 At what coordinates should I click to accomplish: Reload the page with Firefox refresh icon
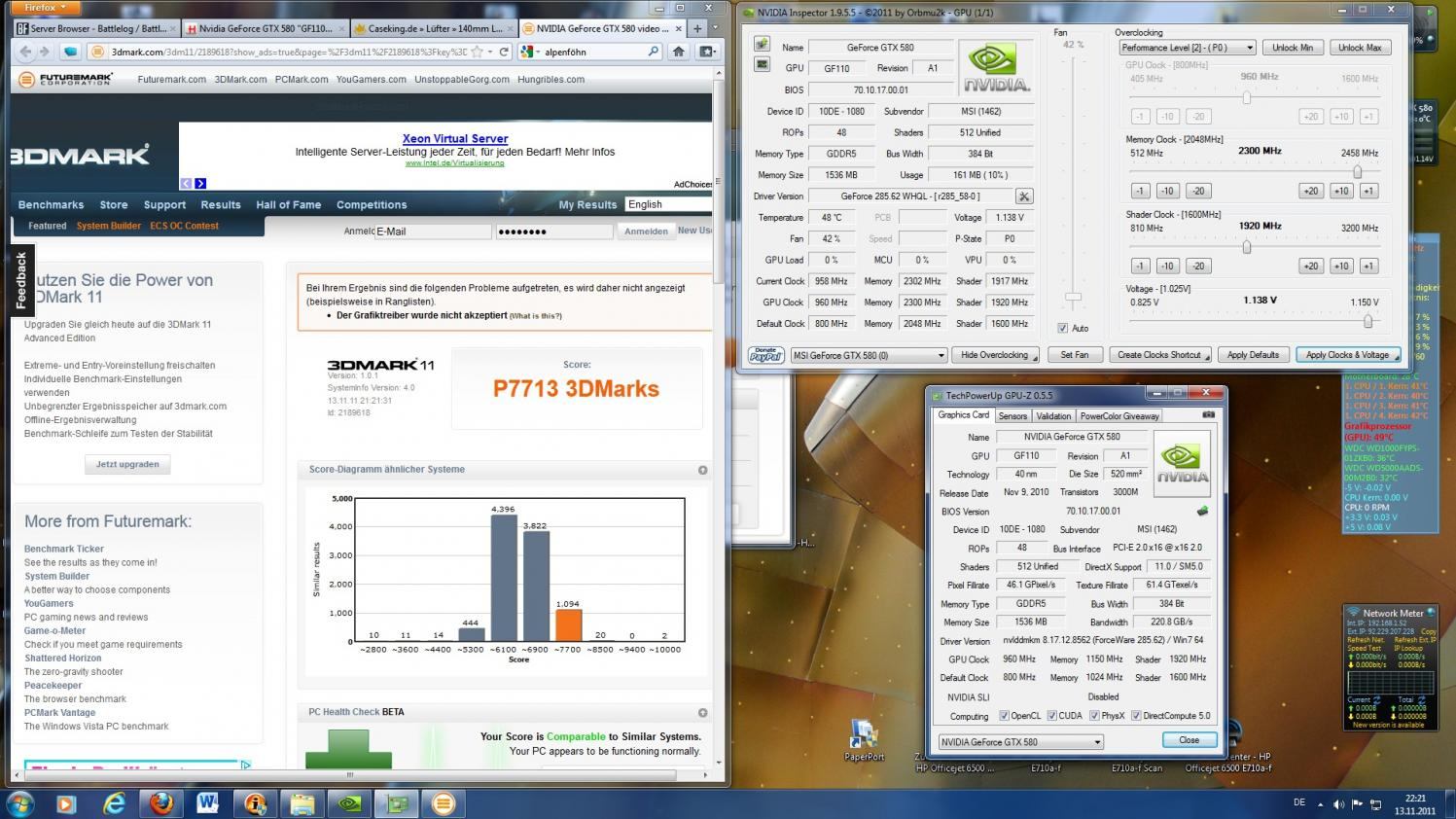(x=504, y=52)
